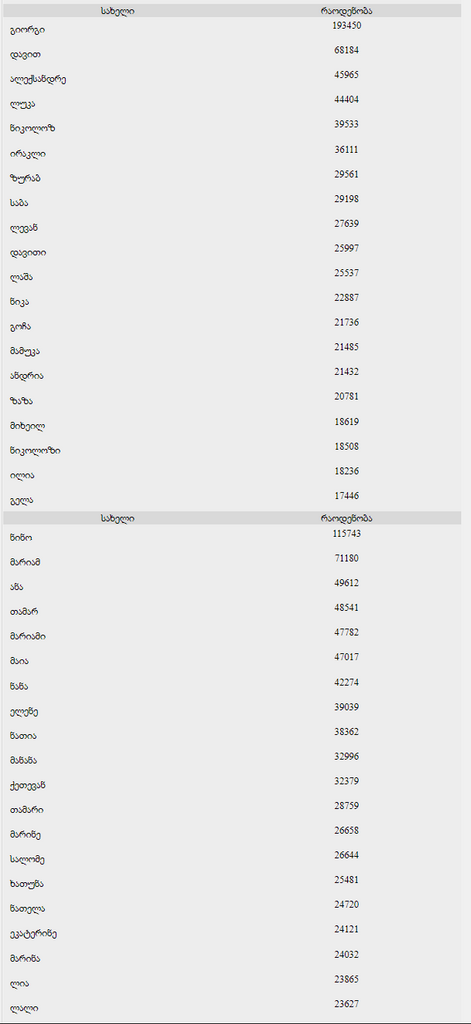Click the სახელი header of the top table

(x=118, y=11)
